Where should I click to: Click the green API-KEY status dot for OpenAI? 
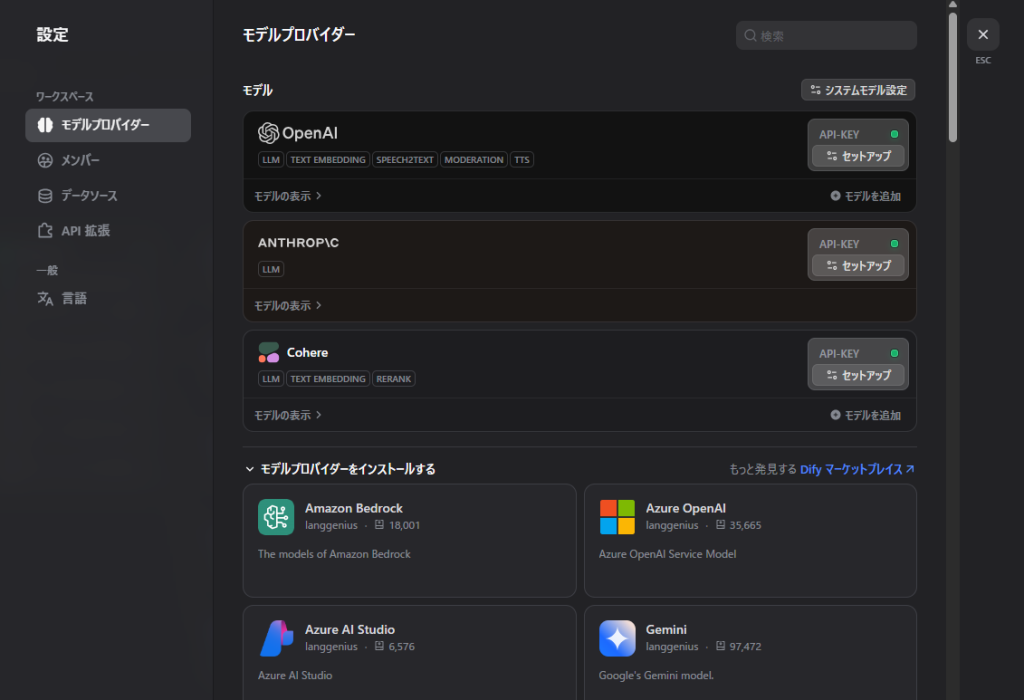click(x=895, y=135)
